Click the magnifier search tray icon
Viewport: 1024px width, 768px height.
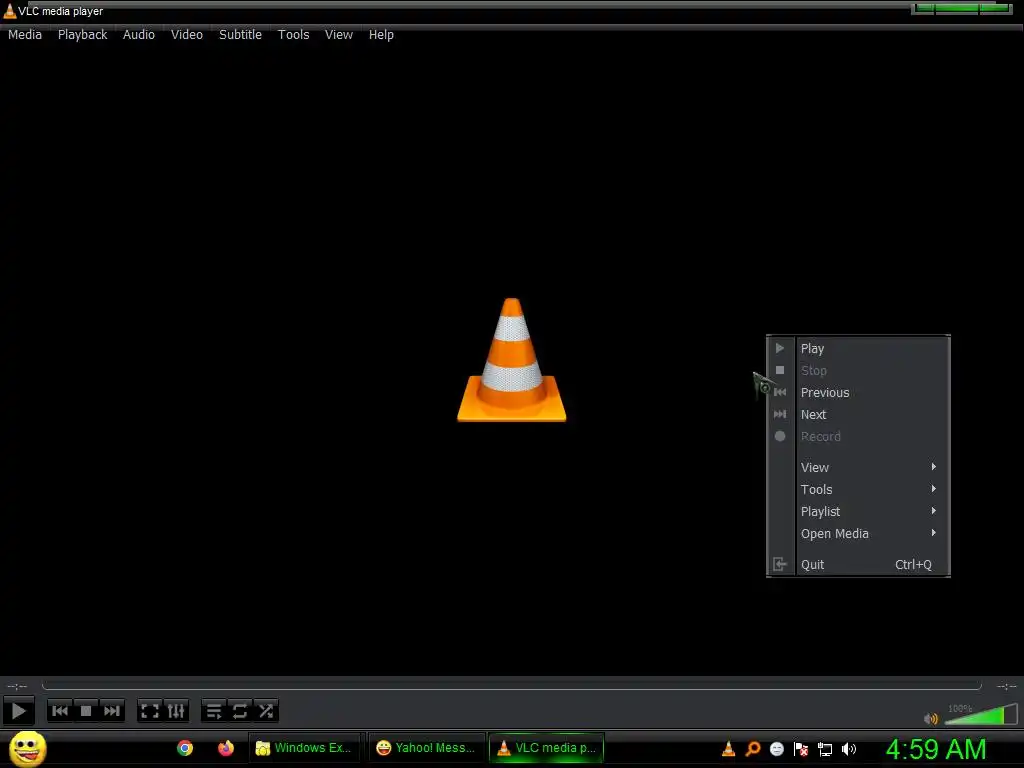[x=753, y=749]
